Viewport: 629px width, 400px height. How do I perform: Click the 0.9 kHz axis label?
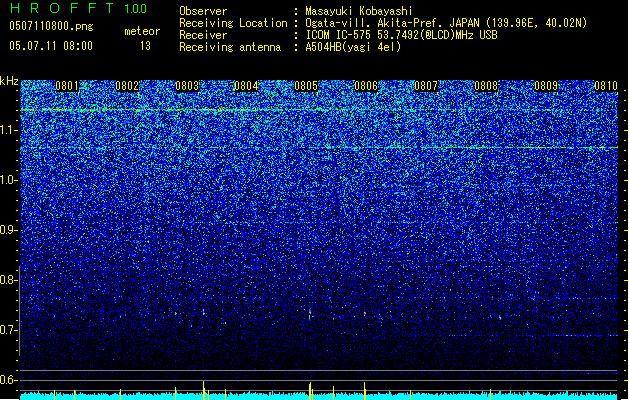(9, 230)
